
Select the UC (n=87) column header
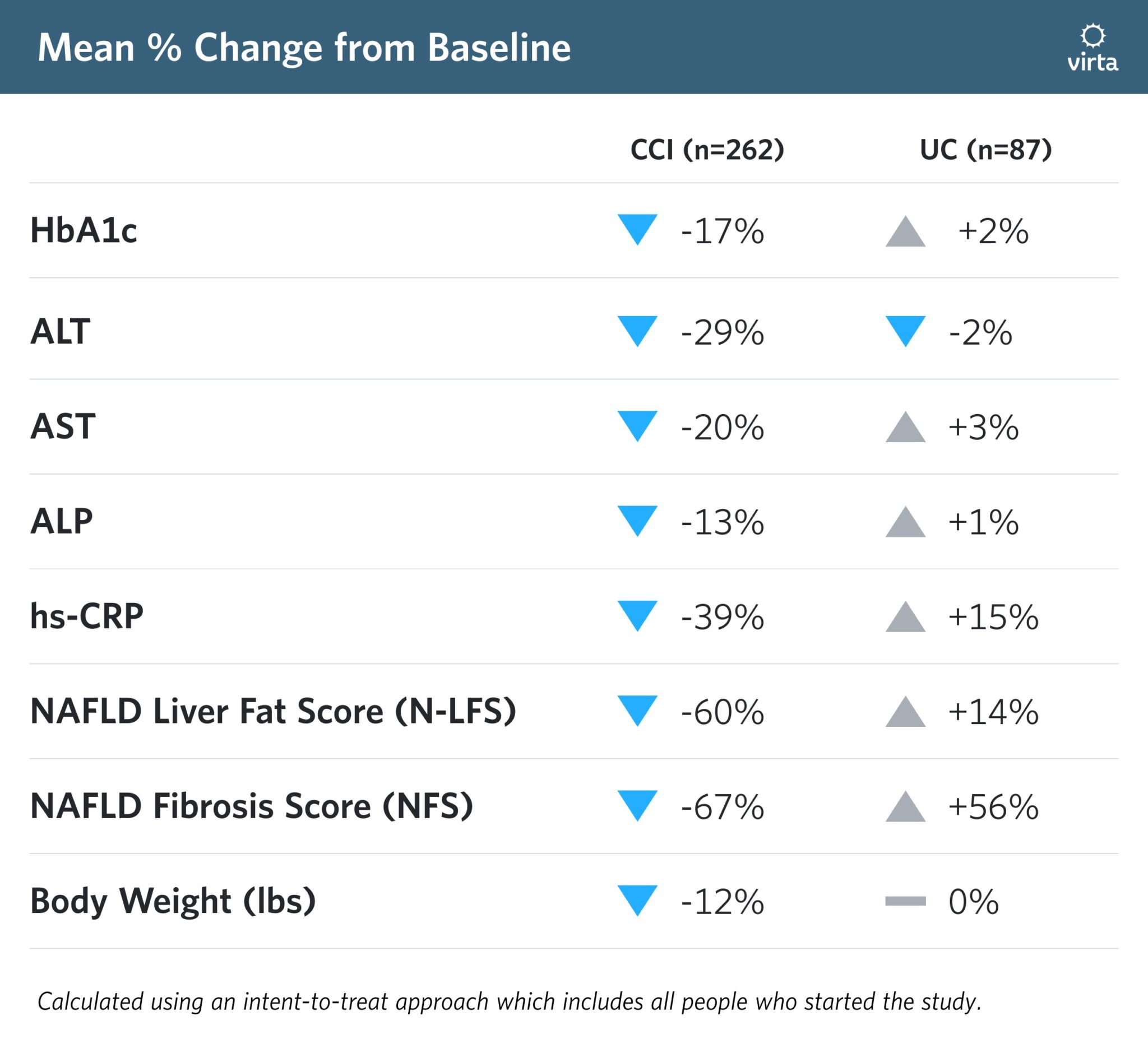pos(985,149)
